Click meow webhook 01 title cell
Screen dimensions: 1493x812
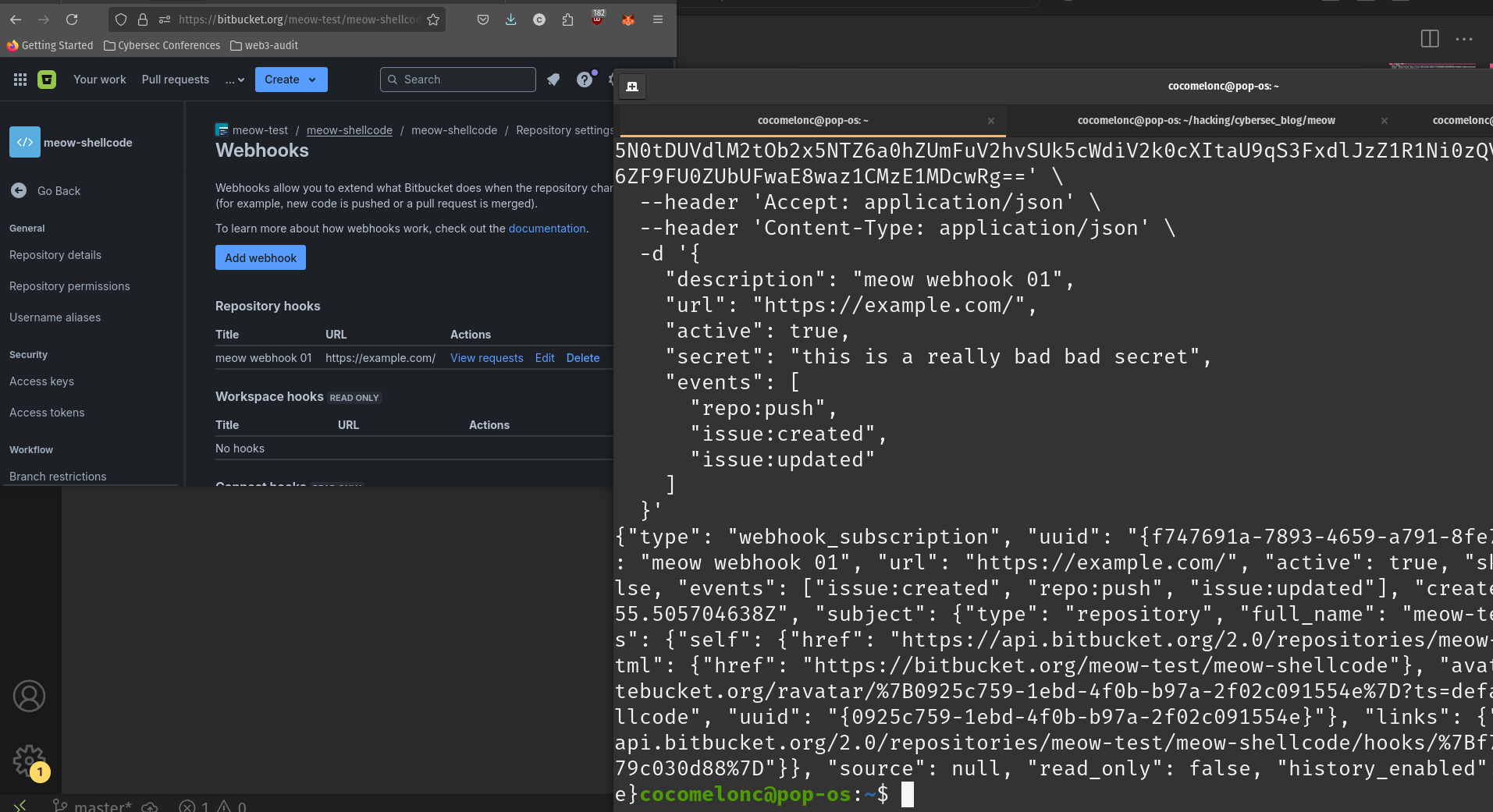(264, 358)
